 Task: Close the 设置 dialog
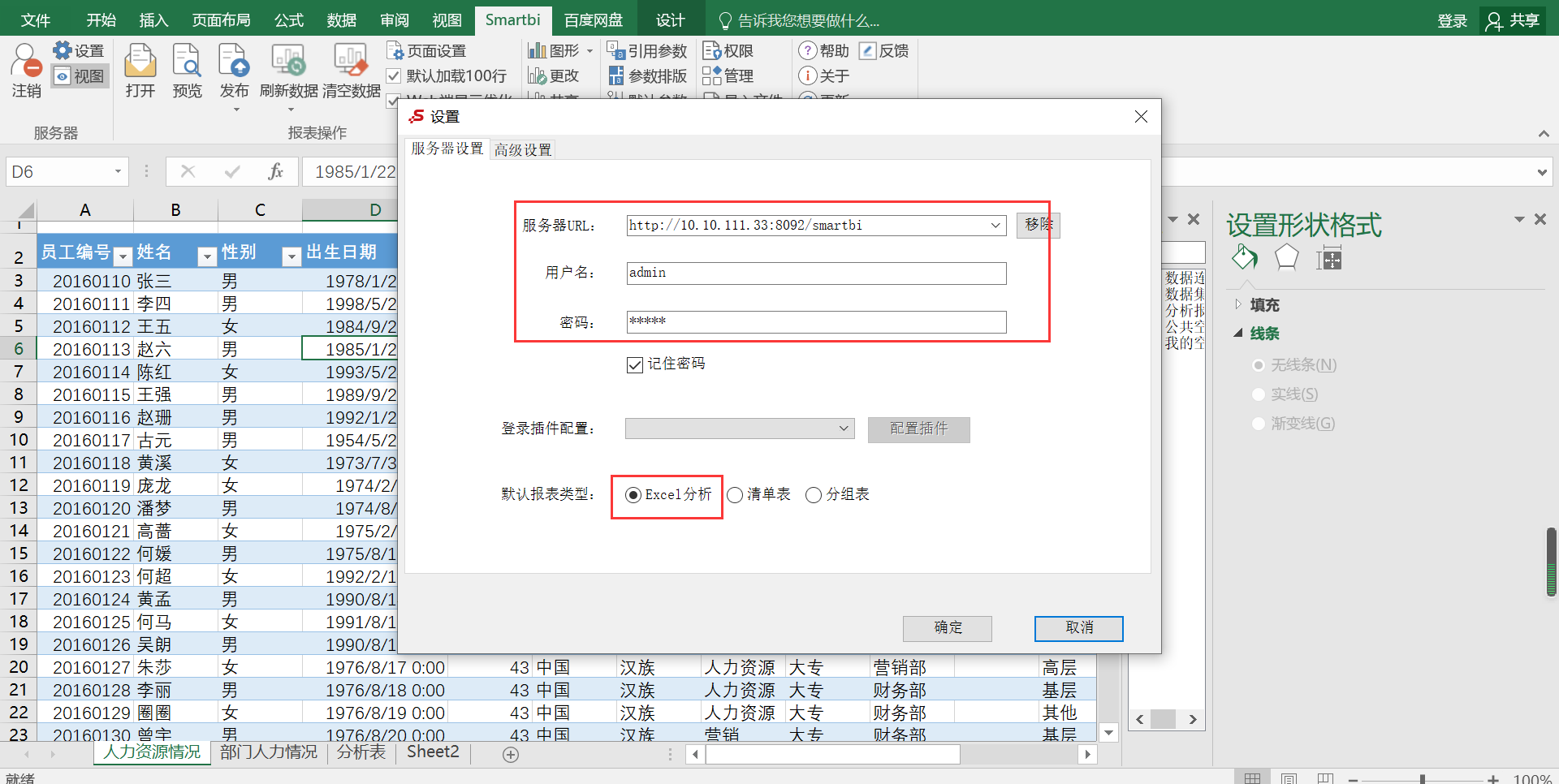1141,117
